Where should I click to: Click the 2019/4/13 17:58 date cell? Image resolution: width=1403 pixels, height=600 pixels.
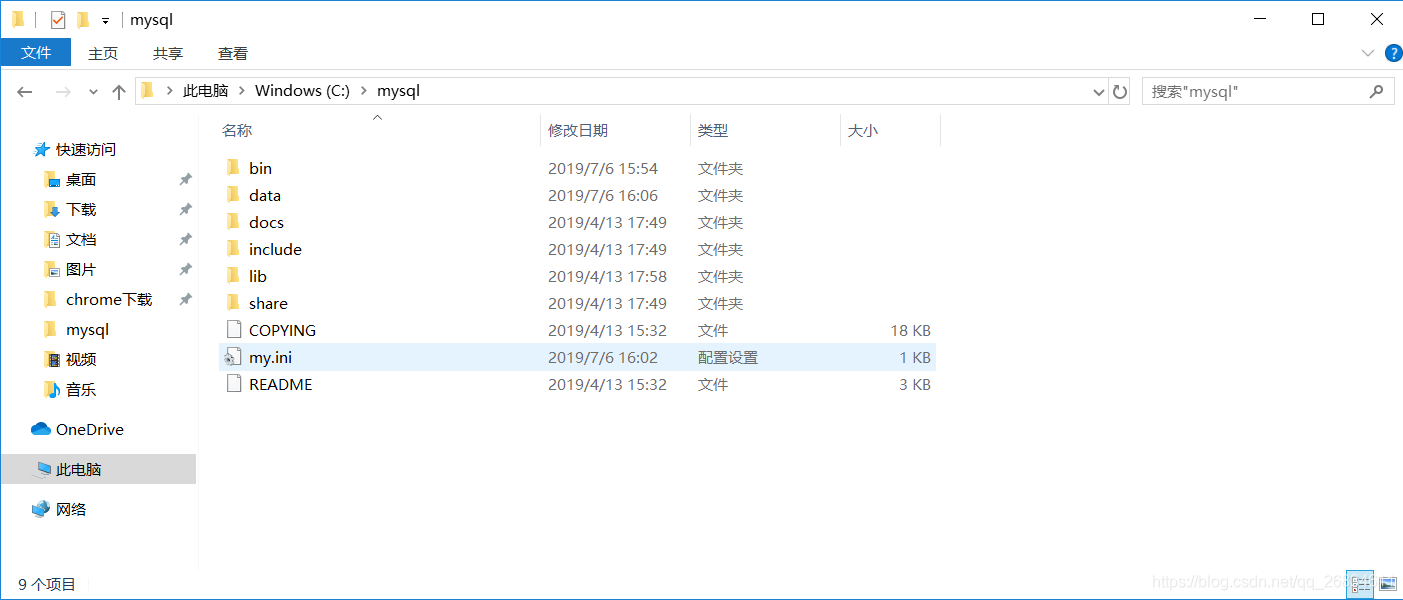(x=607, y=276)
